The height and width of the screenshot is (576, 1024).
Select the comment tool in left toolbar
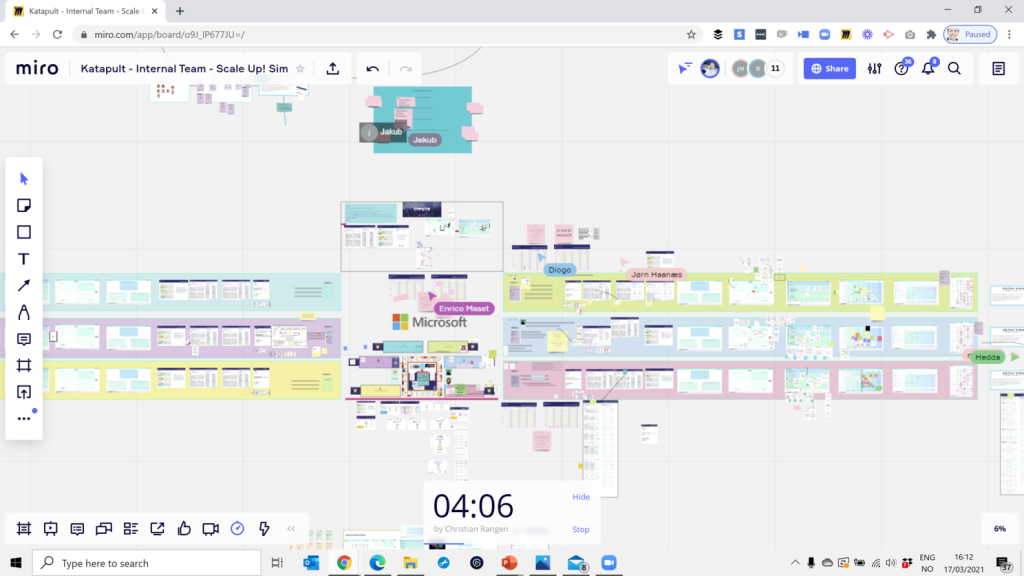tap(24, 340)
